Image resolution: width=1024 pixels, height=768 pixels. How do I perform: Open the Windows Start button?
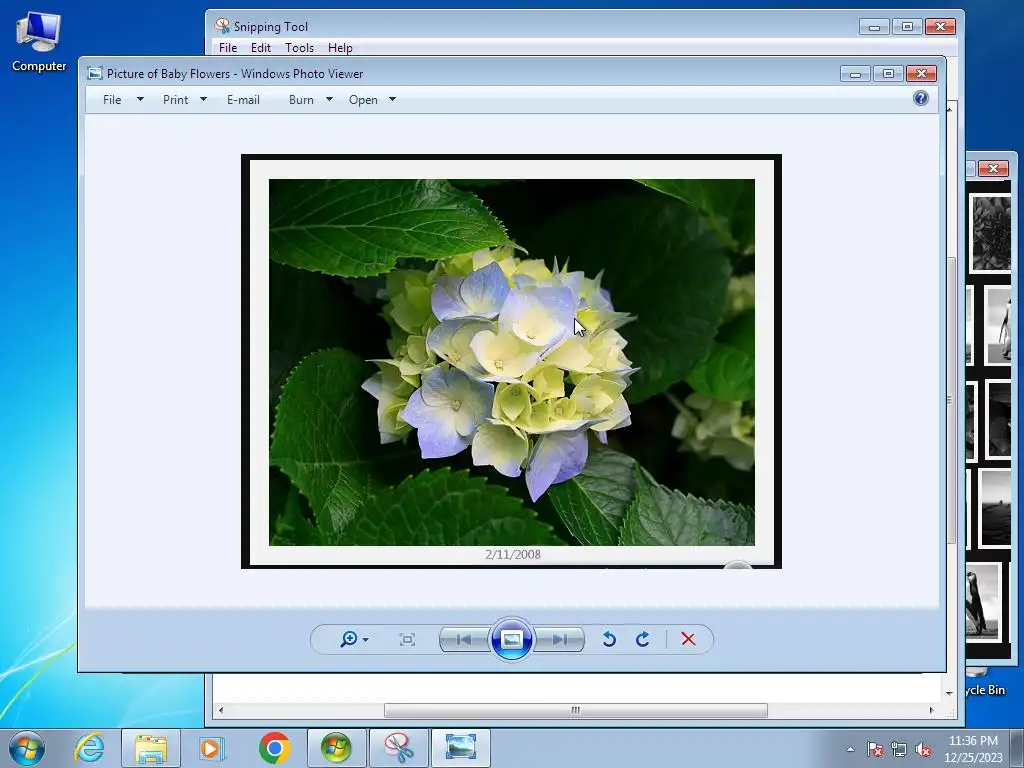pyautogui.click(x=27, y=748)
